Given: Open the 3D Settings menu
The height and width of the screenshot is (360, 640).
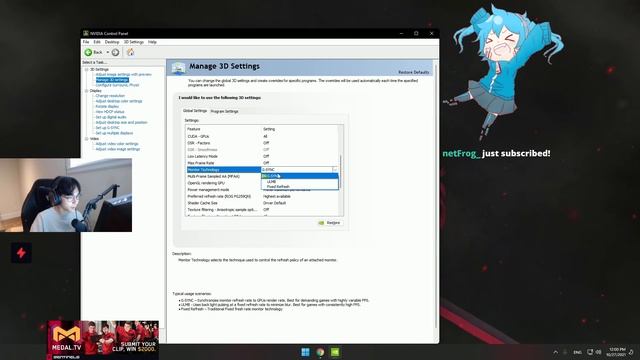Looking at the screenshot, I should point(133,42).
